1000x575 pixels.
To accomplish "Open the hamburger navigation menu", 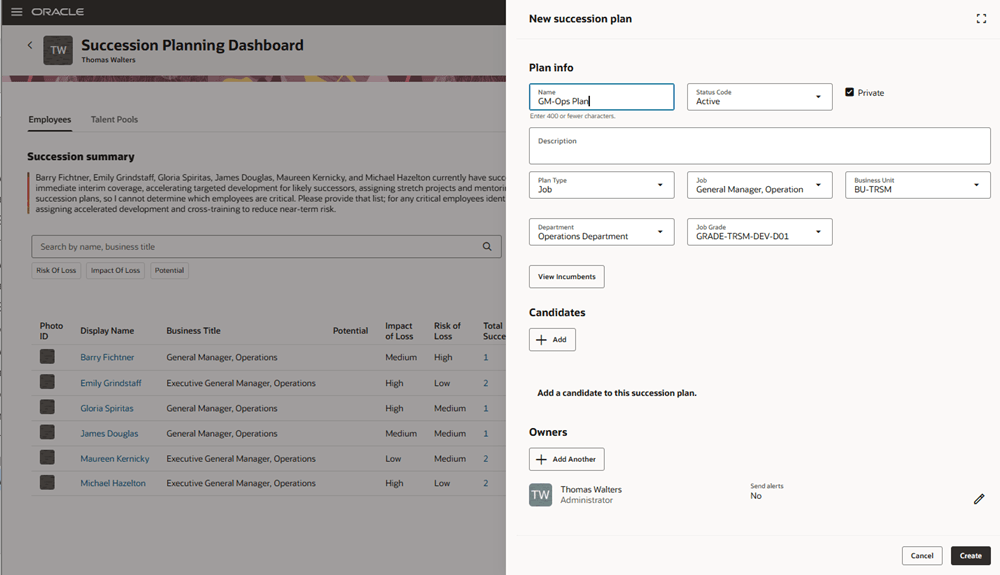I will (16, 12).
